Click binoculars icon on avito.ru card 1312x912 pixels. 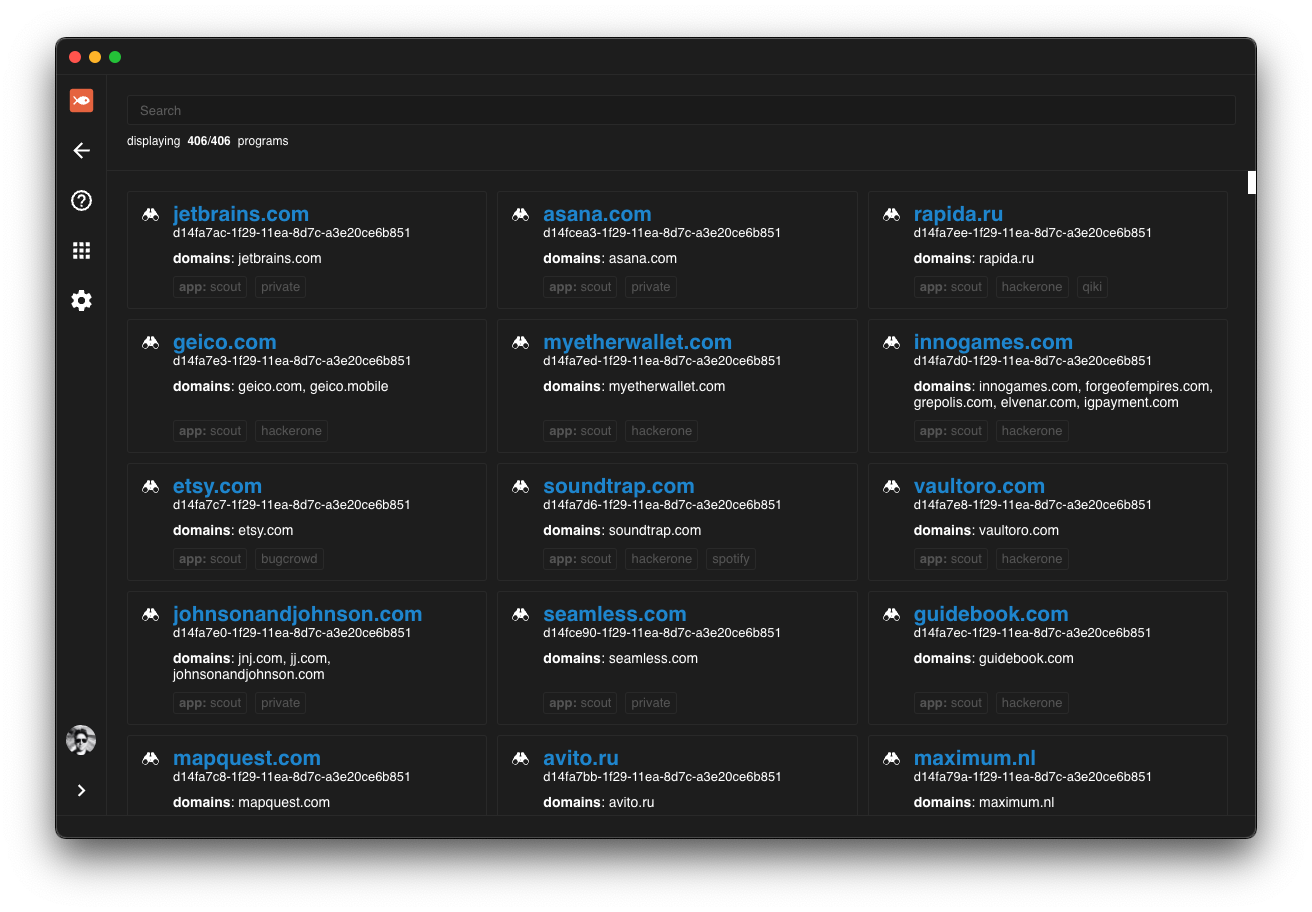pyautogui.click(x=520, y=758)
